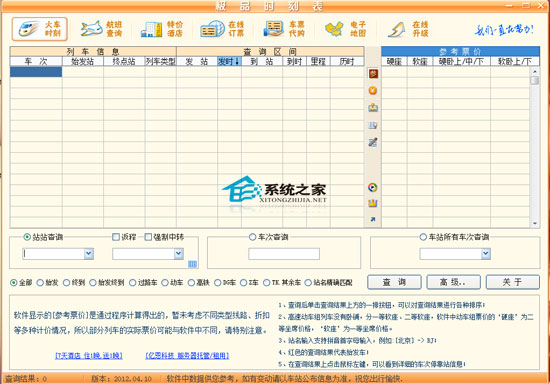
Task: Click the 硬卧上/中/下 column header
Action: click(462, 61)
